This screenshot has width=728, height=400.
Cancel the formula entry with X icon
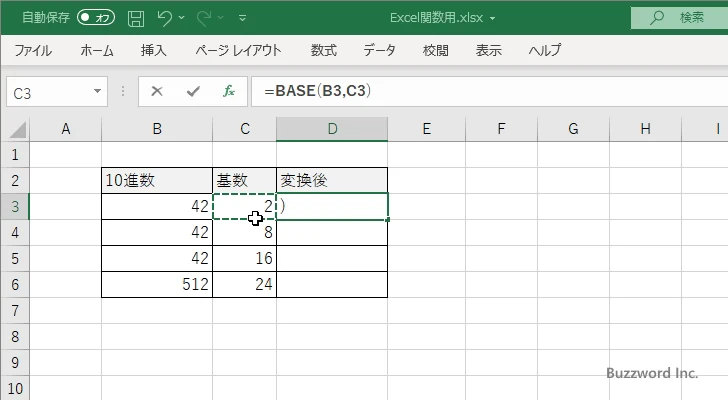[157, 91]
